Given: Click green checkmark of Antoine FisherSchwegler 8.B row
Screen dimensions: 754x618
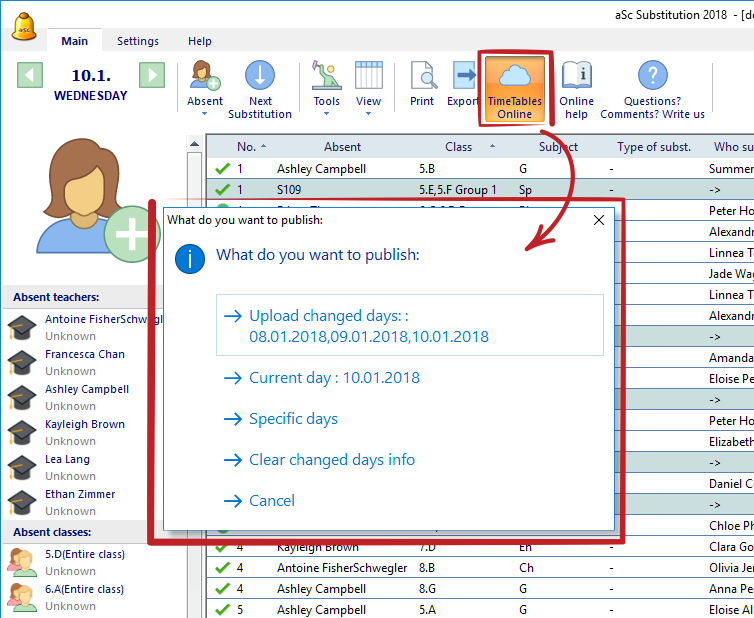Looking at the screenshot, I should (222, 568).
